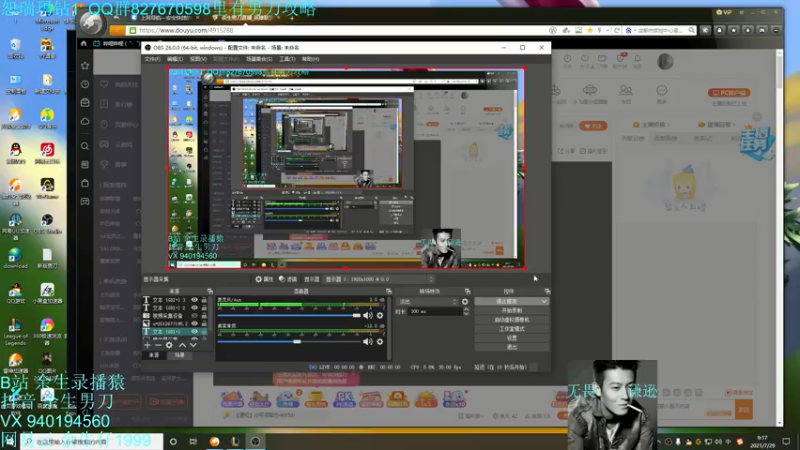Image resolution: width=800 pixels, height=450 pixels.
Task: Click the browser address bar URL
Action: click(186, 31)
